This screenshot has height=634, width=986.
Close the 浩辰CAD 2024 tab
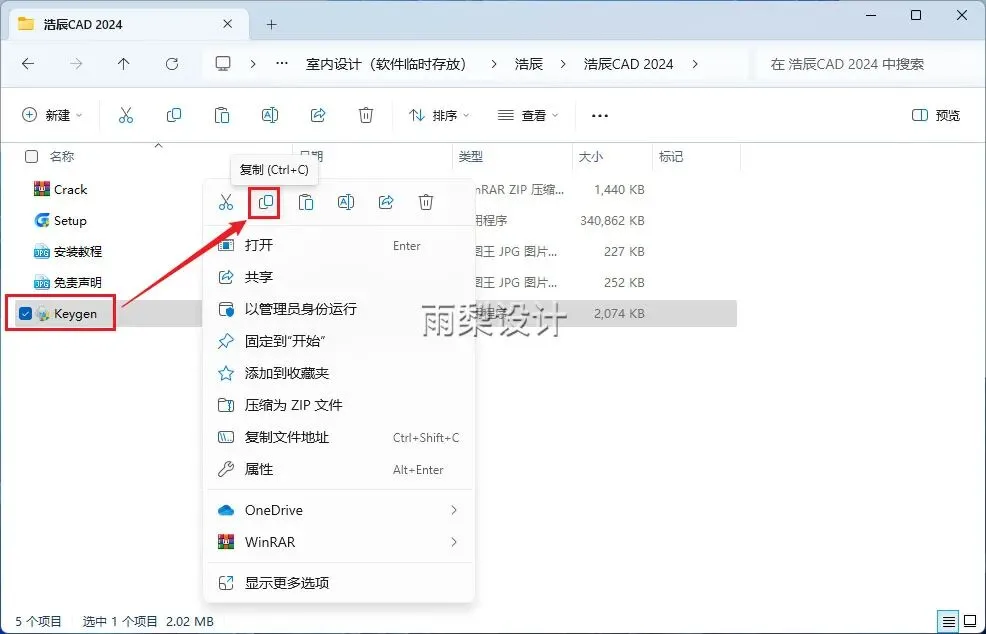[x=228, y=24]
